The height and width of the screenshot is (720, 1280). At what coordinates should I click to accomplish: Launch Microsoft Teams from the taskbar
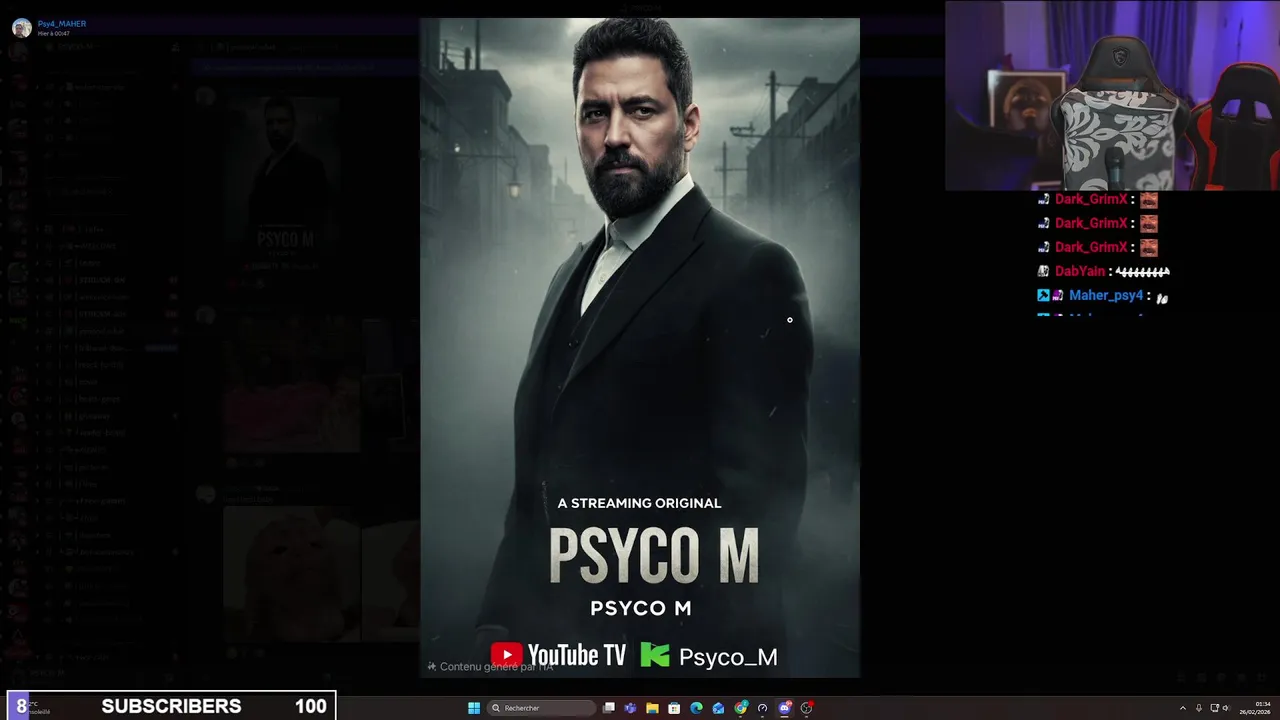pos(630,708)
